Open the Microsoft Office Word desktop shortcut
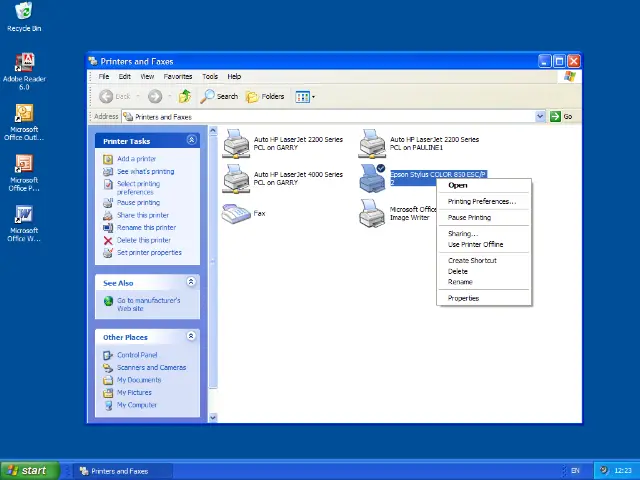Viewport: 640px width, 480px height. pos(24,223)
